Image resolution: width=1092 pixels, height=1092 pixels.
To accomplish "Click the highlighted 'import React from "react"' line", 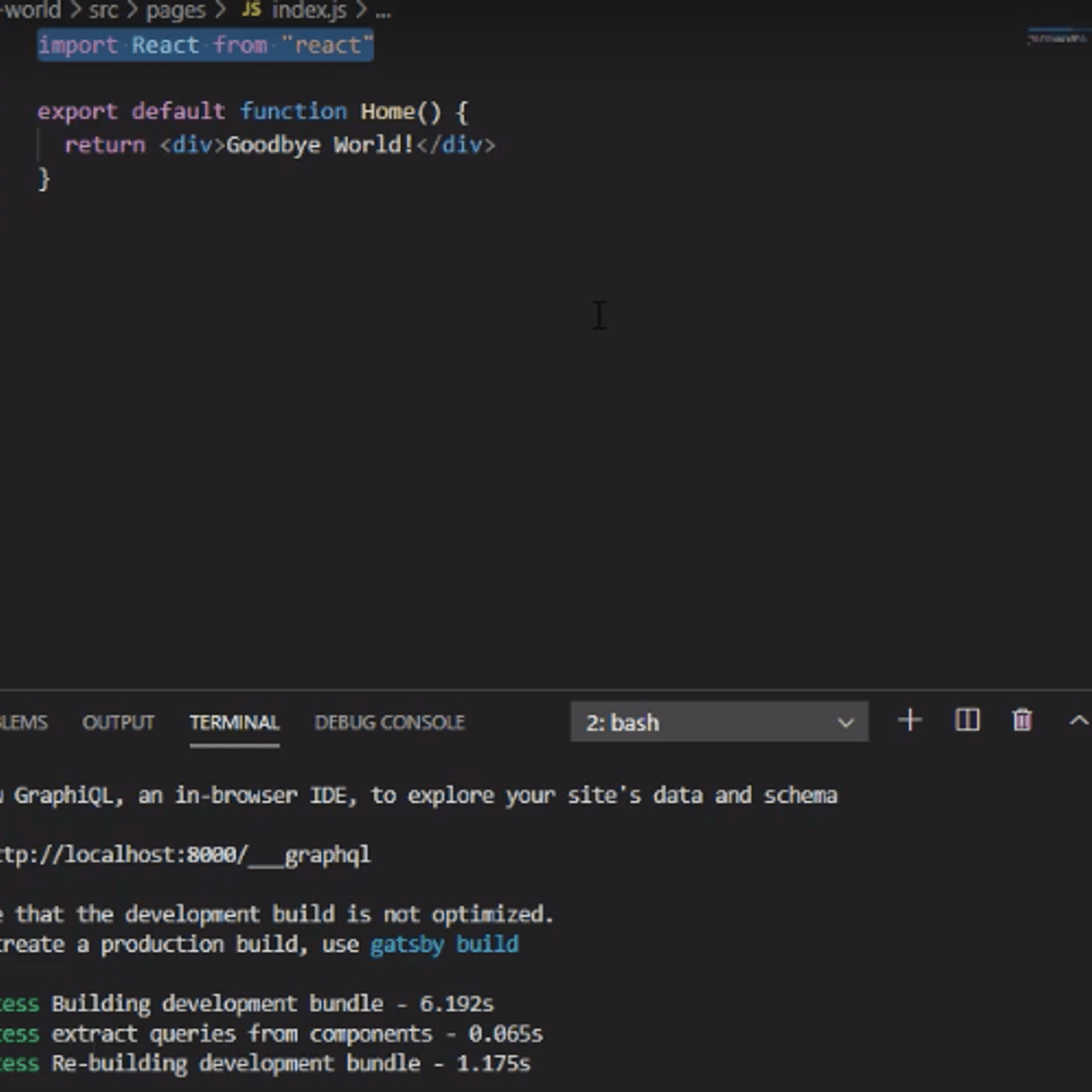I will (x=206, y=45).
